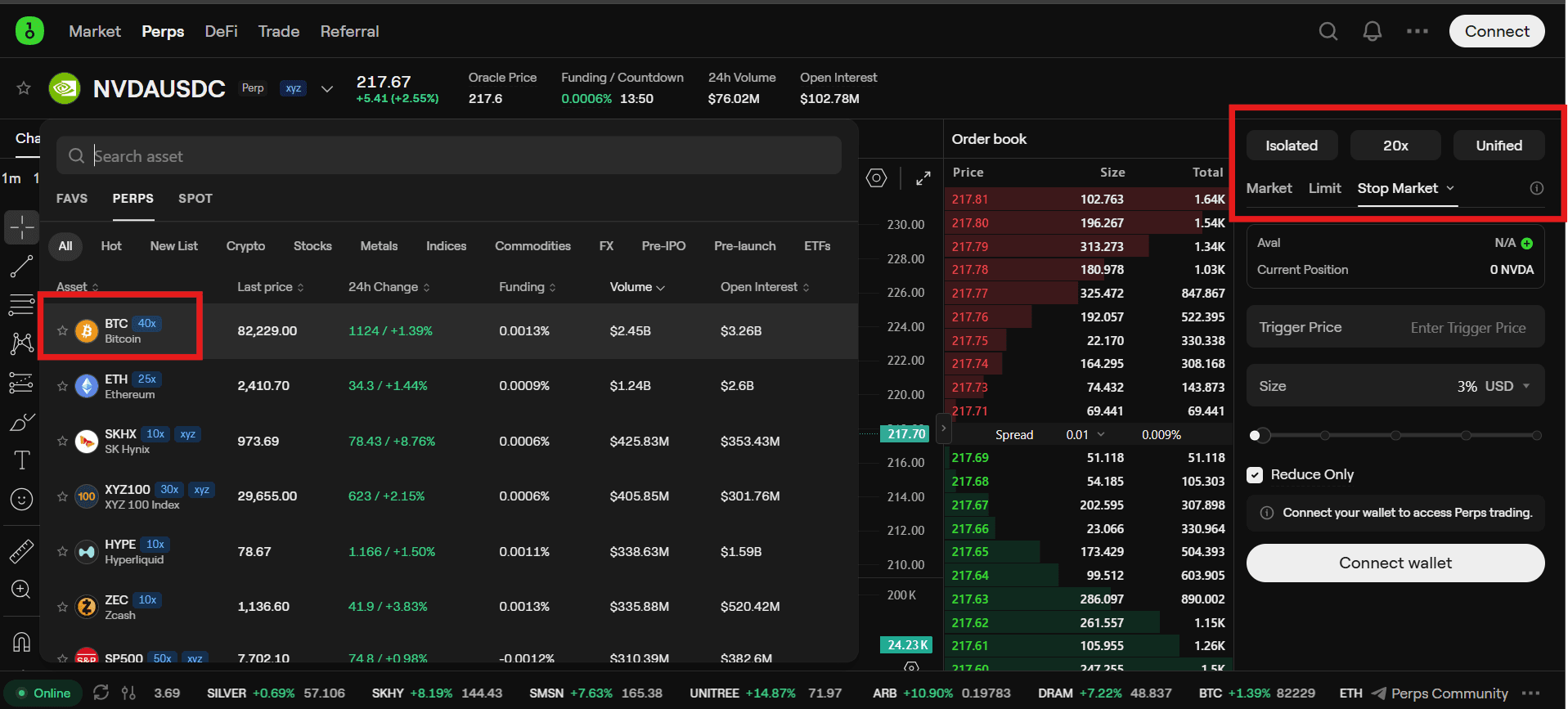This screenshot has height=709, width=1568.
Task: Click the Trigger Price input field
Action: (x=1395, y=327)
